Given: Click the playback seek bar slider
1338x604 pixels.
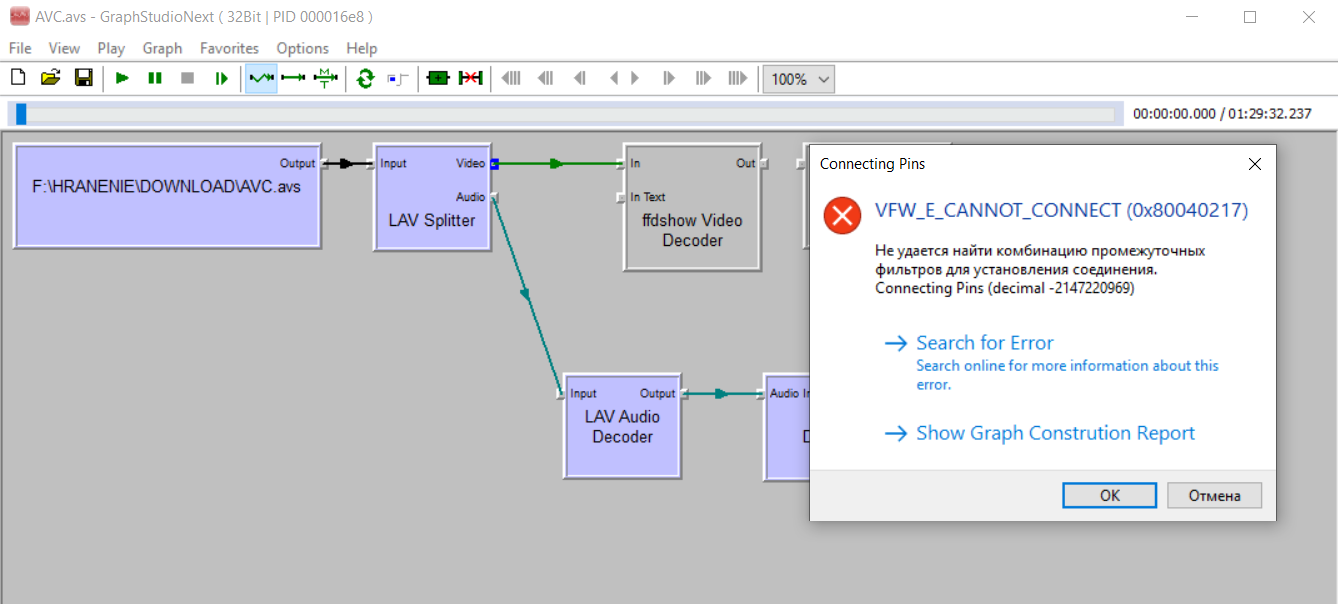Looking at the screenshot, I should 21,114.
